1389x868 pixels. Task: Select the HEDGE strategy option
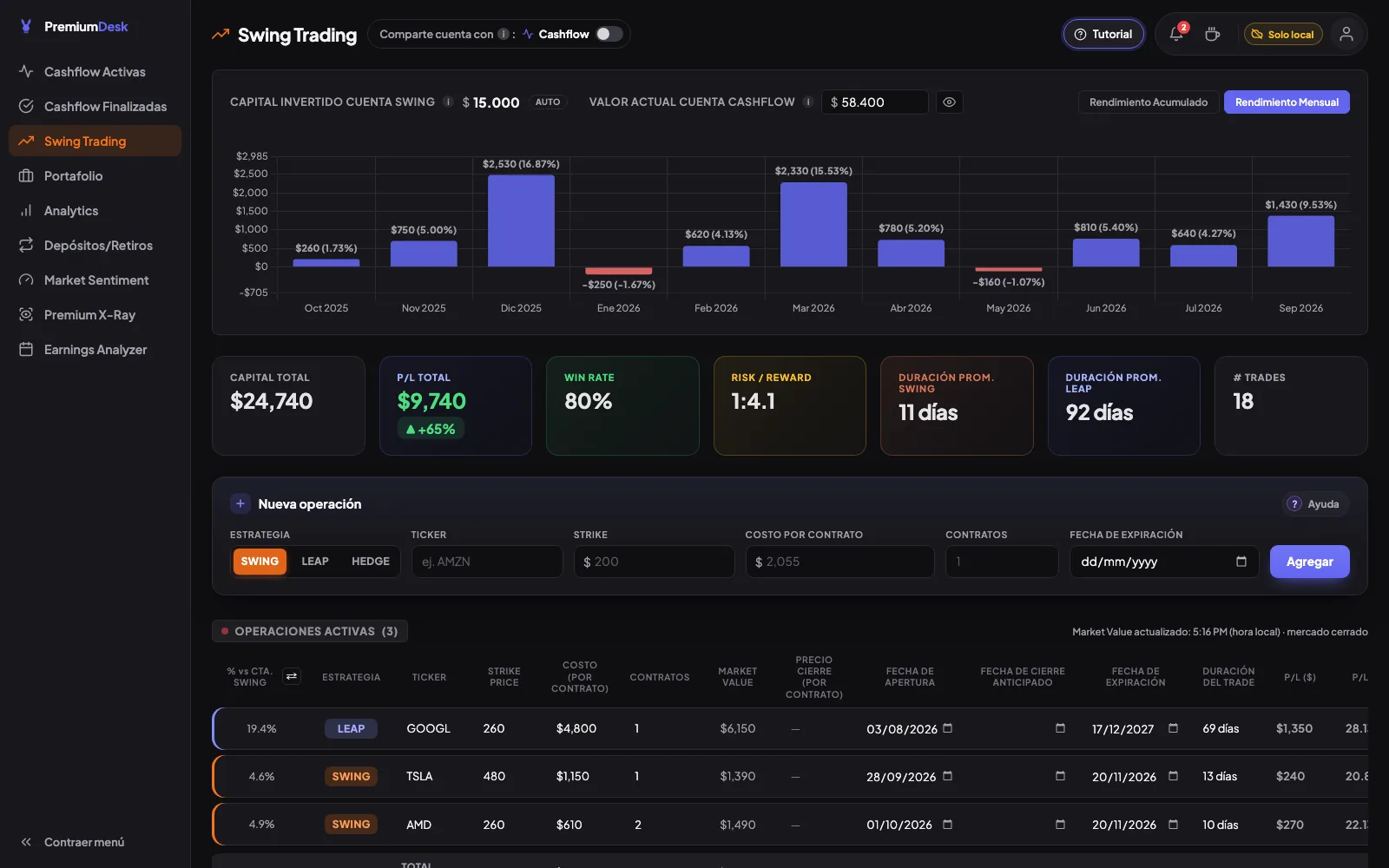(371, 562)
